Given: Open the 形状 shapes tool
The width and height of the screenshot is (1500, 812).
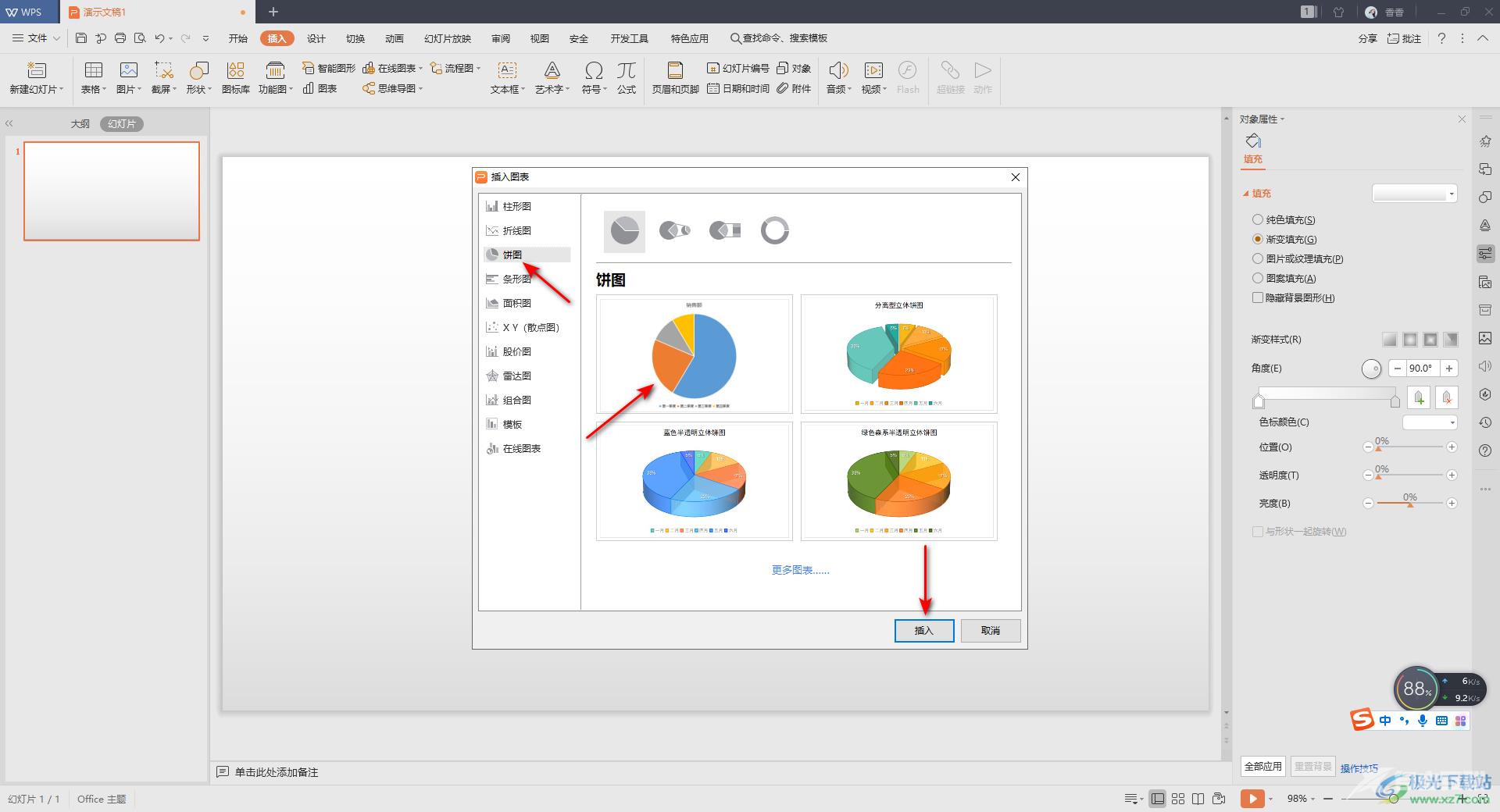Looking at the screenshot, I should (198, 78).
